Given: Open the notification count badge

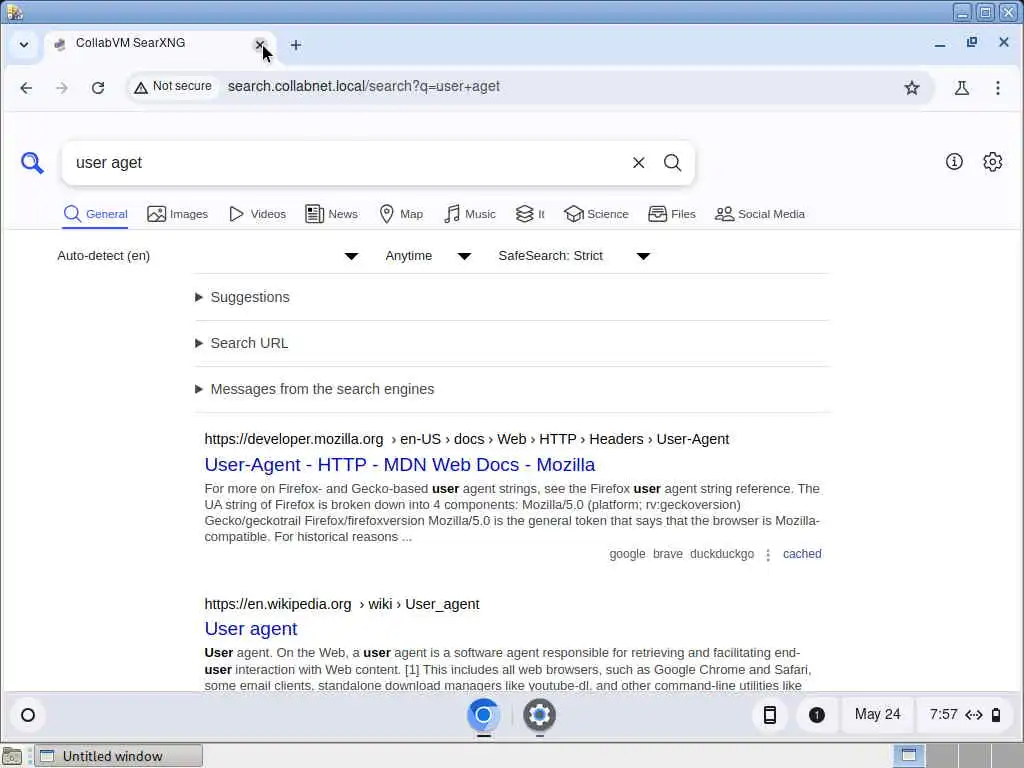Looking at the screenshot, I should (816, 715).
